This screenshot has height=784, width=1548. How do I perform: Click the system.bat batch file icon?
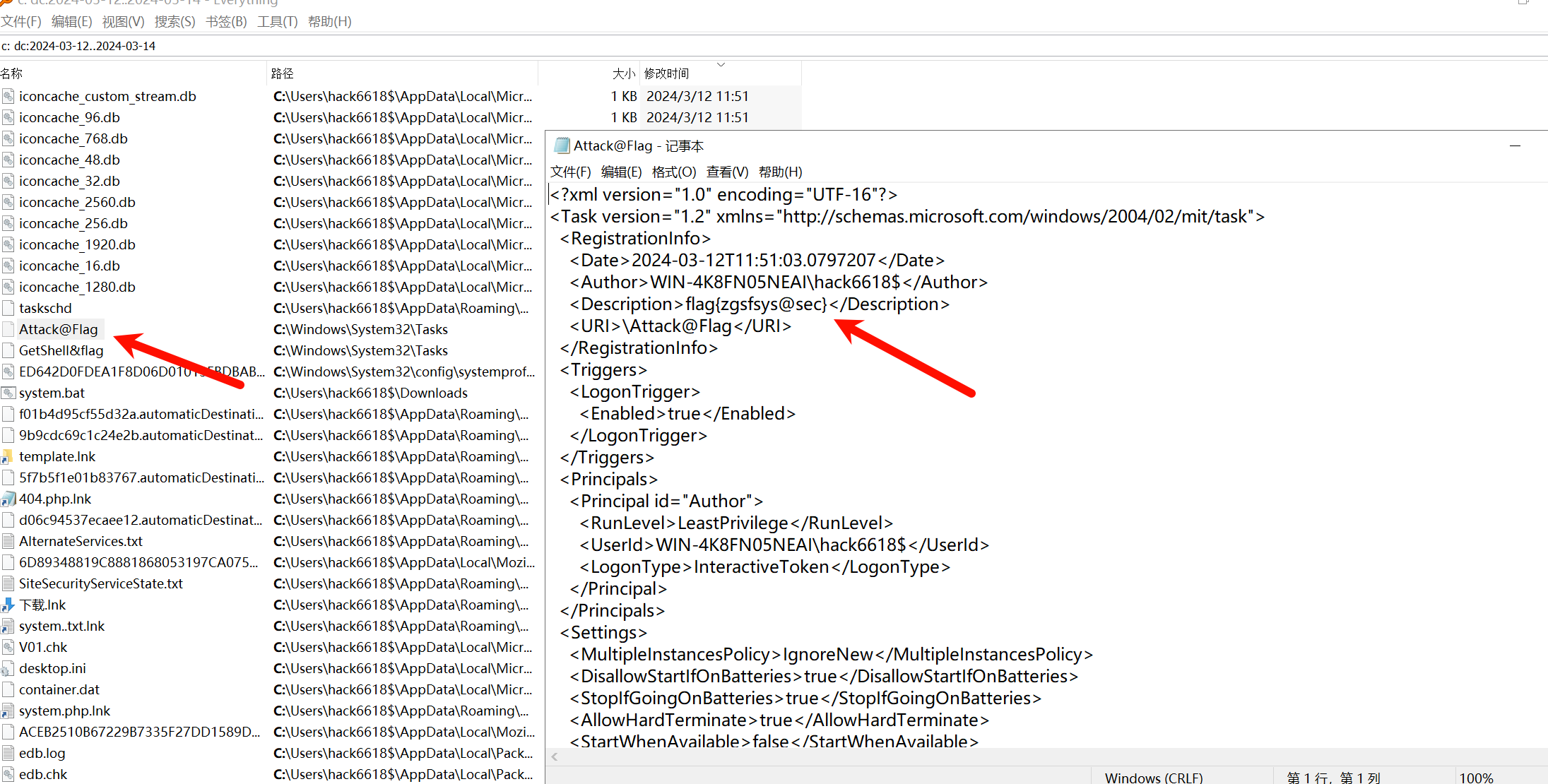point(8,393)
